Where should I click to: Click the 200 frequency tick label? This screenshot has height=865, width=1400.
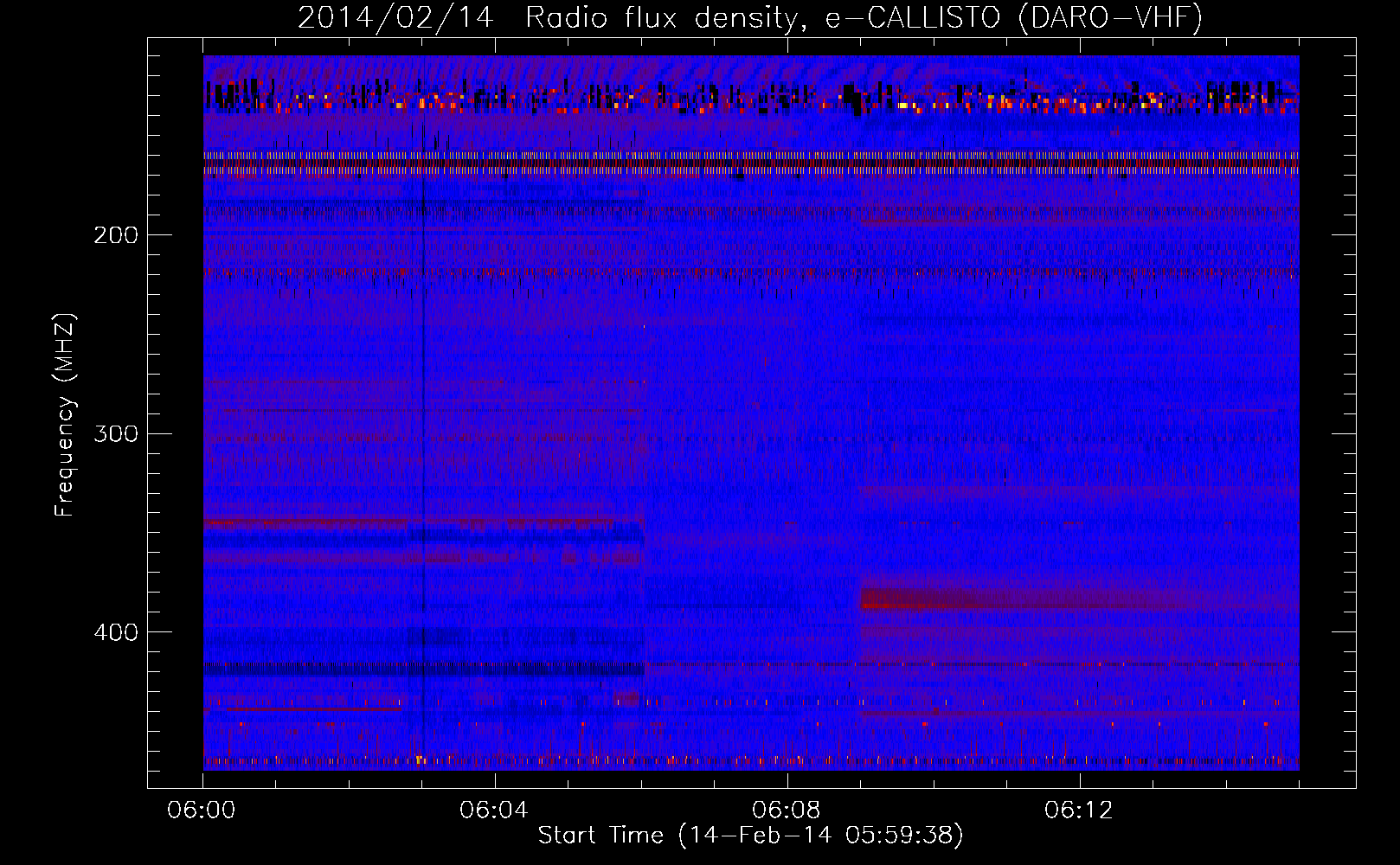tap(116, 235)
